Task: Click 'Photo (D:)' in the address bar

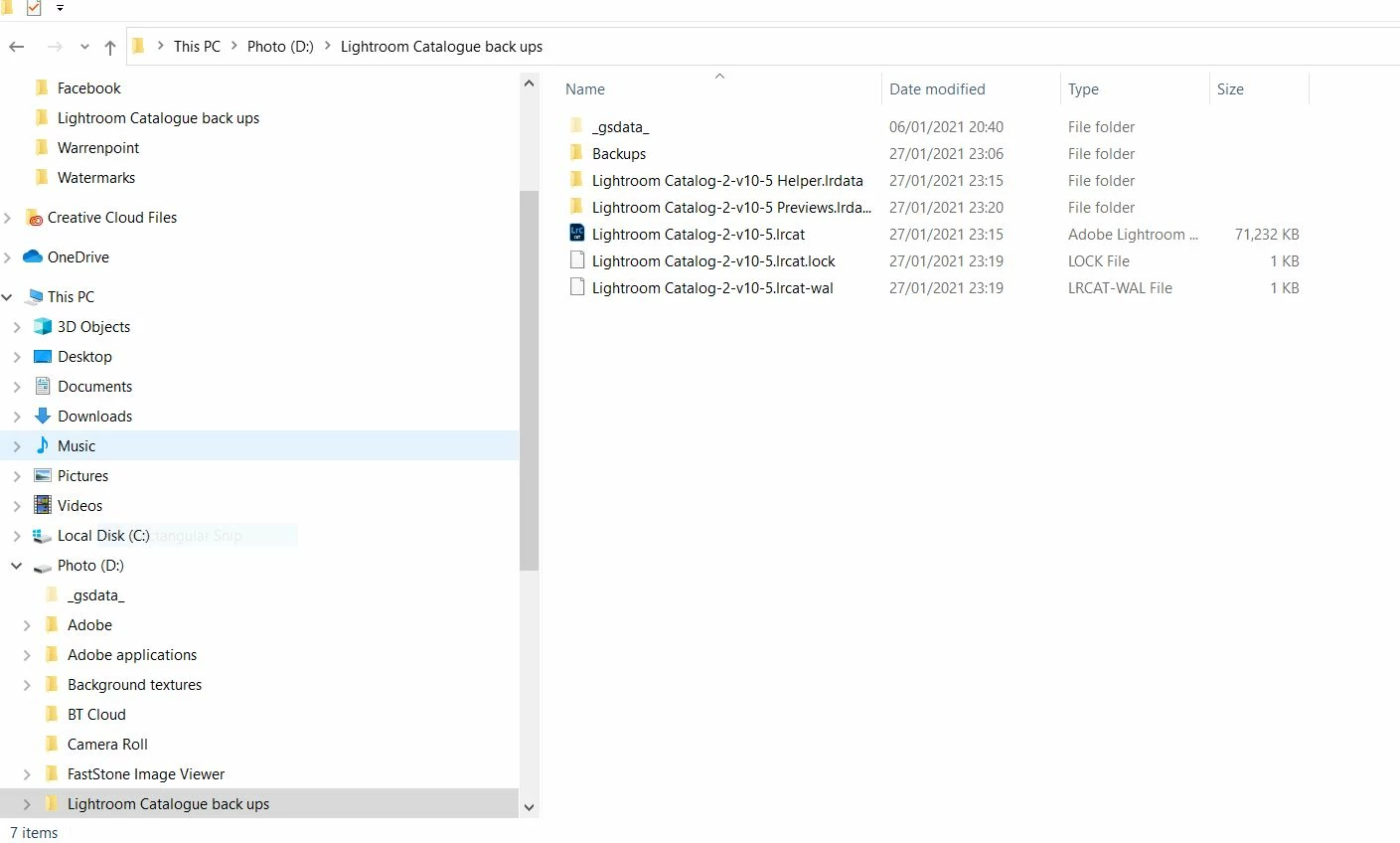Action: (280, 47)
